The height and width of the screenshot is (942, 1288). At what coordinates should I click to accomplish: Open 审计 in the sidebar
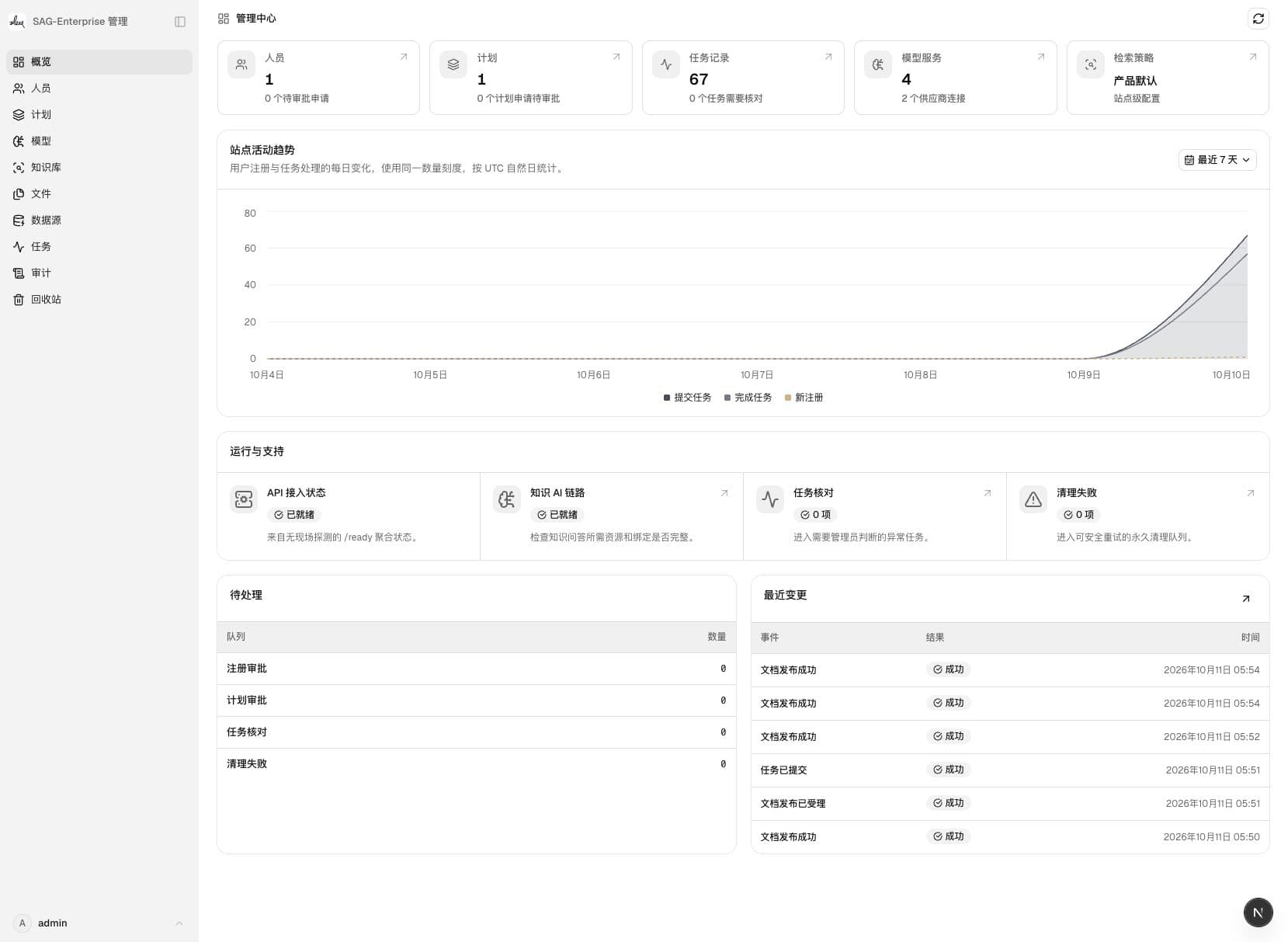coord(99,273)
